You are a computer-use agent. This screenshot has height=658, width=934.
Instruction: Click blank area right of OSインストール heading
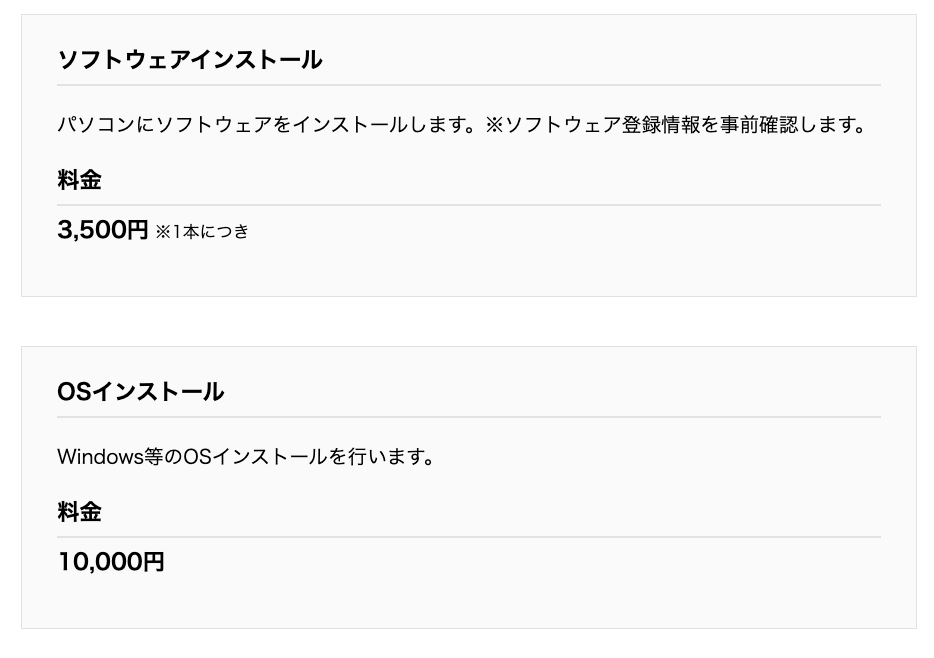point(550,392)
